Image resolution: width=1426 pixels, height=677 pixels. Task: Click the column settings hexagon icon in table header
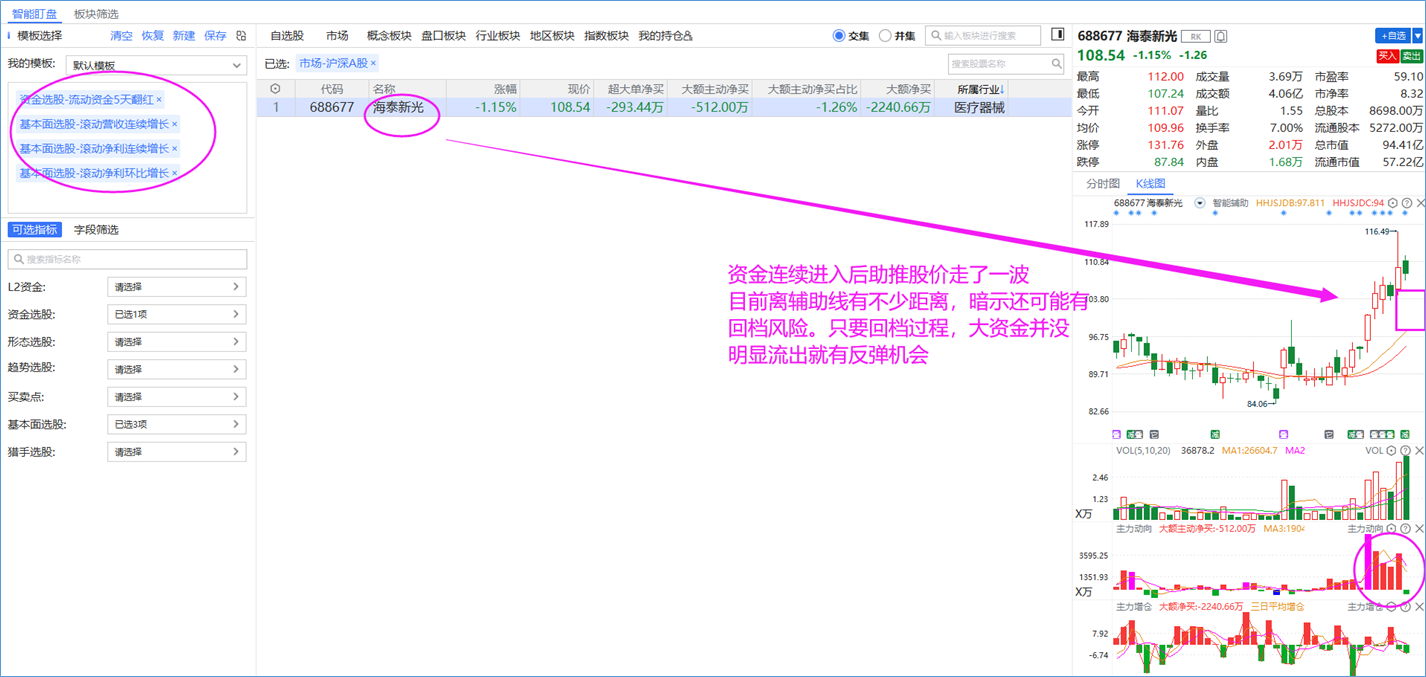coord(275,89)
